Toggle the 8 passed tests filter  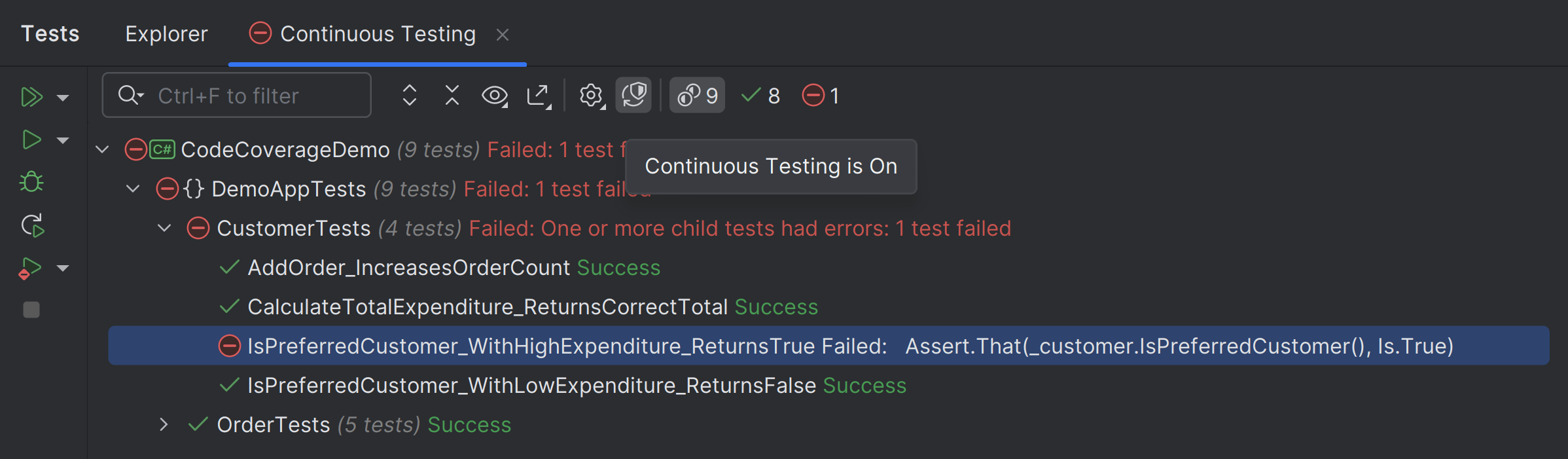point(760,96)
